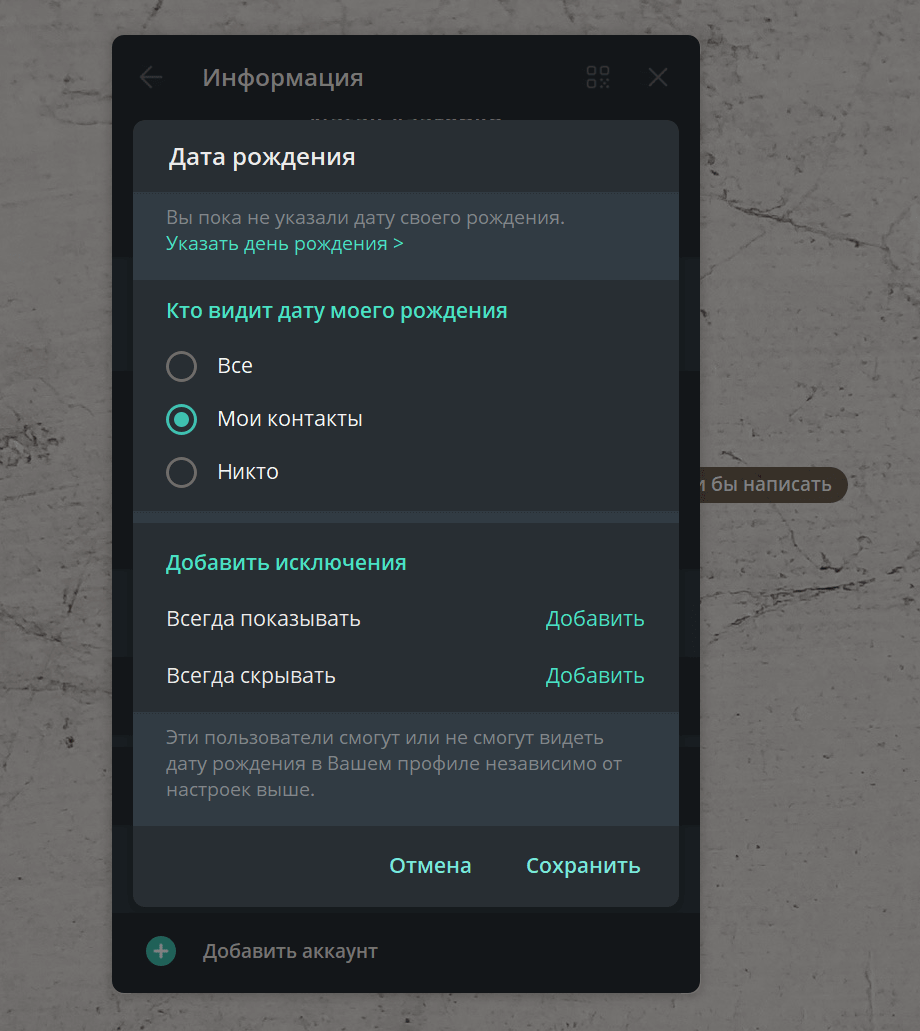Choose the Никто radio button
Image resolution: width=920 pixels, height=1031 pixels.
(x=182, y=472)
